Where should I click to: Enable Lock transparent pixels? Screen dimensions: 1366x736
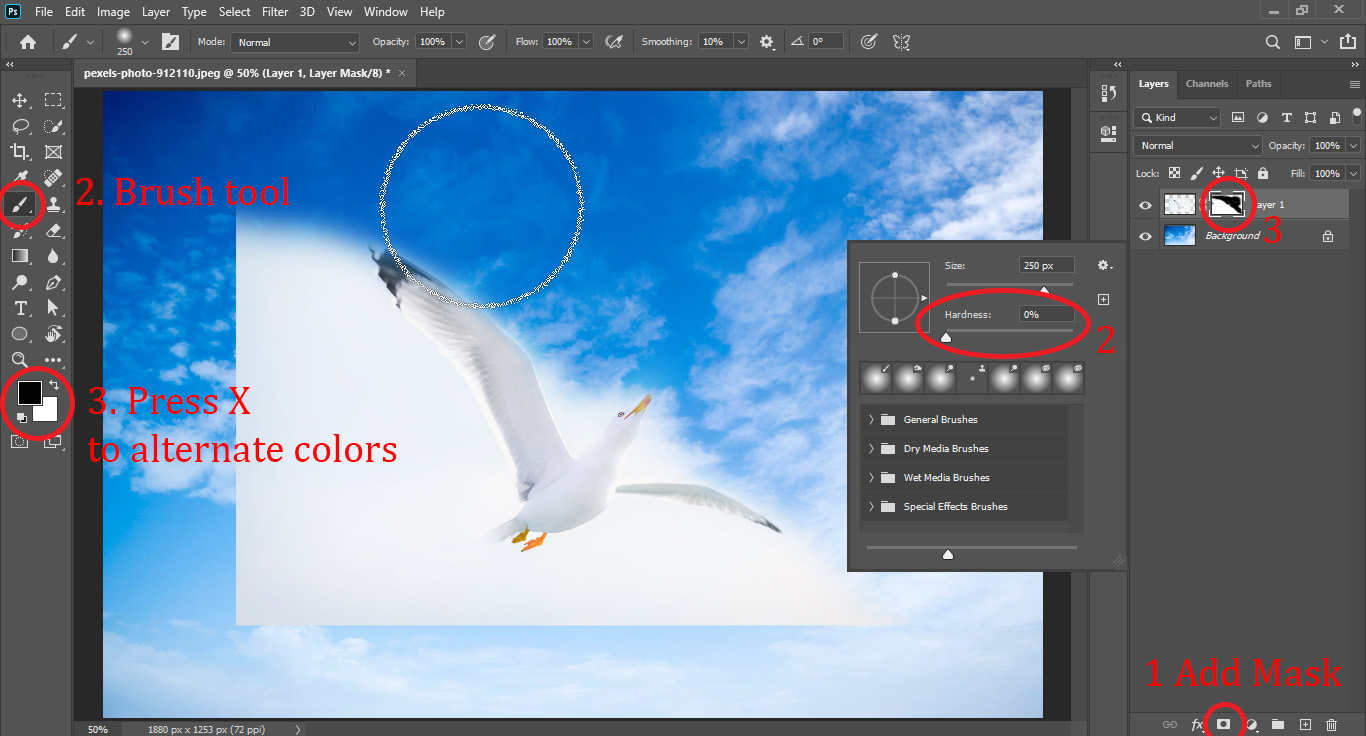pyautogui.click(x=1174, y=172)
